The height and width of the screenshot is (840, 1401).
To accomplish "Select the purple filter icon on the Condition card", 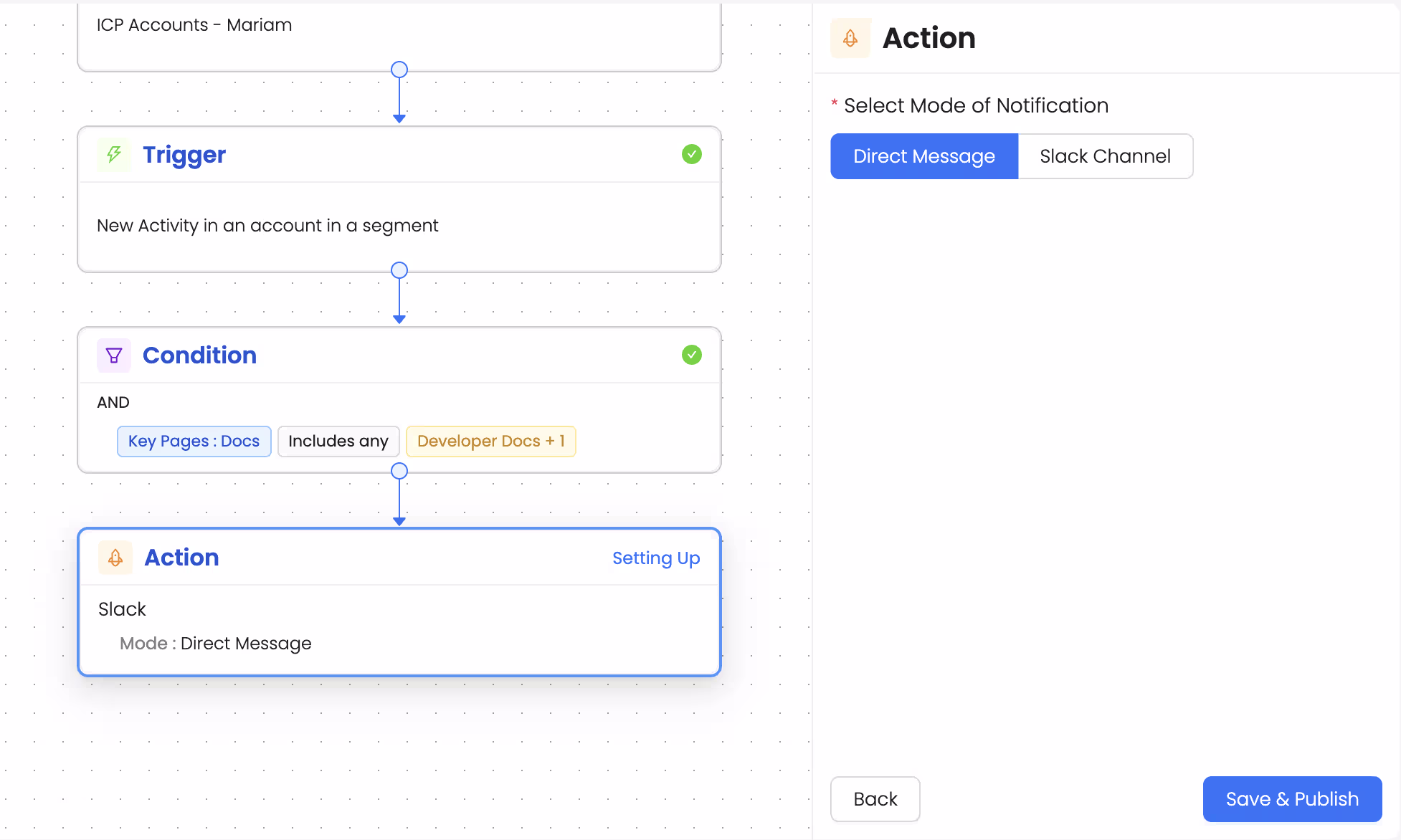I will [x=113, y=355].
